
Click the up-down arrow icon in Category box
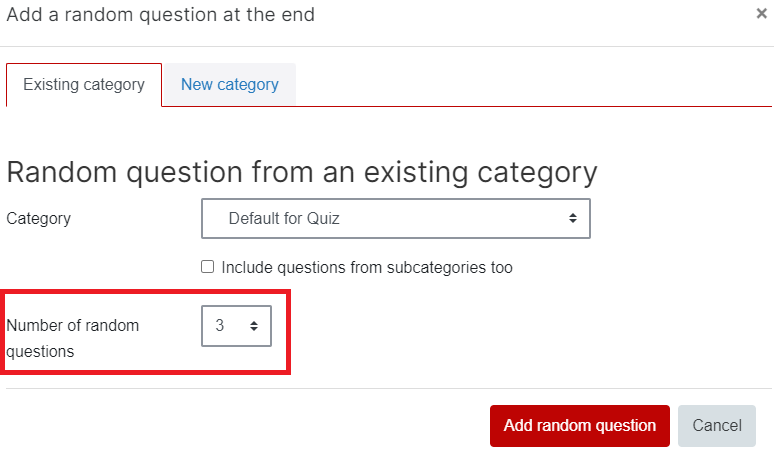pos(573,218)
